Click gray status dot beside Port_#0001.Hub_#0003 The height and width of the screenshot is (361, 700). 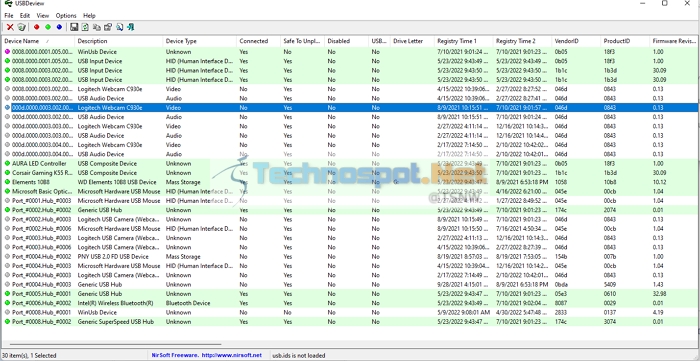(7, 201)
